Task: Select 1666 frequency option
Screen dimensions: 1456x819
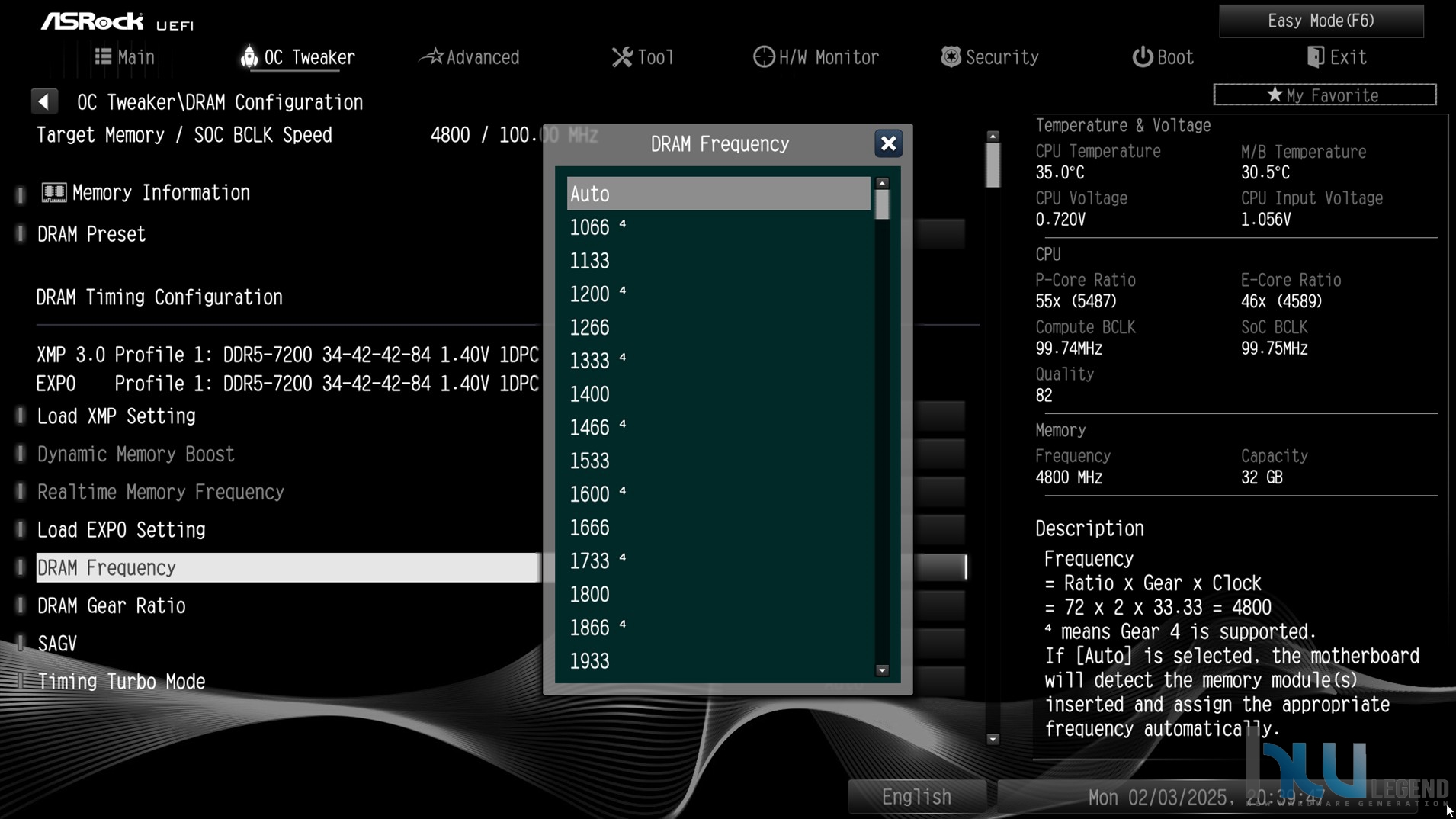Action: coord(718,528)
